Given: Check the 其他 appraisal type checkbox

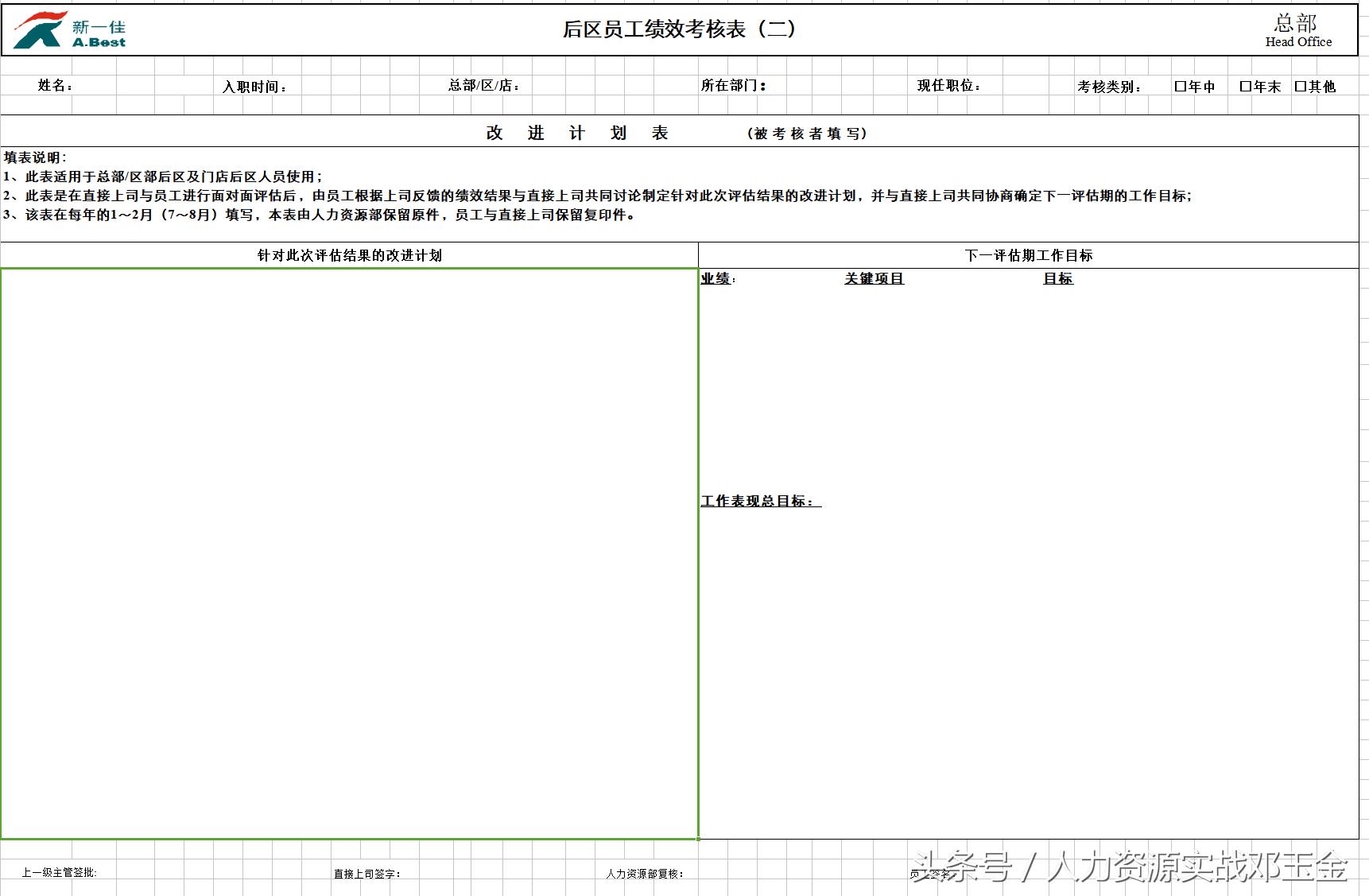Looking at the screenshot, I should [1300, 86].
